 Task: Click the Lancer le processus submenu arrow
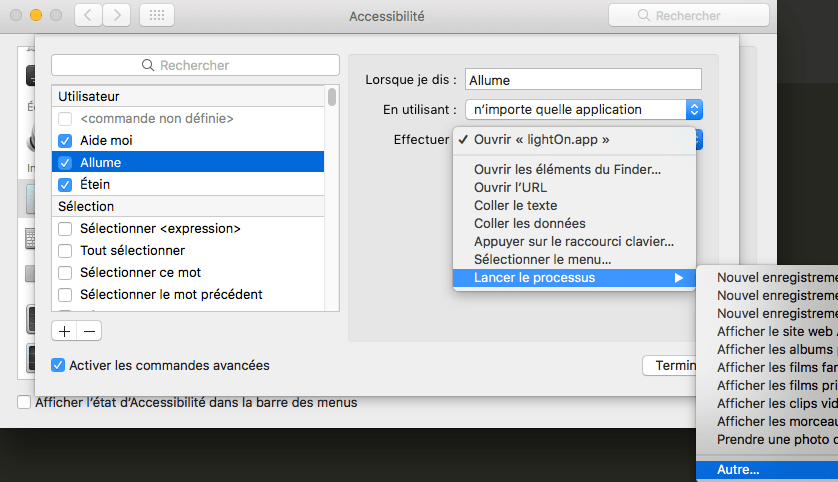coord(679,278)
